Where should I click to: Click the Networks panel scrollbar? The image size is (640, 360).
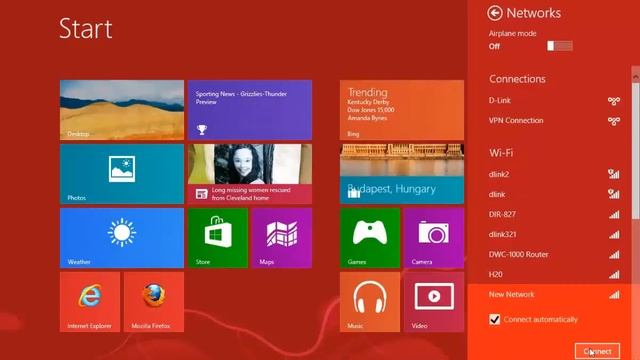636,151
